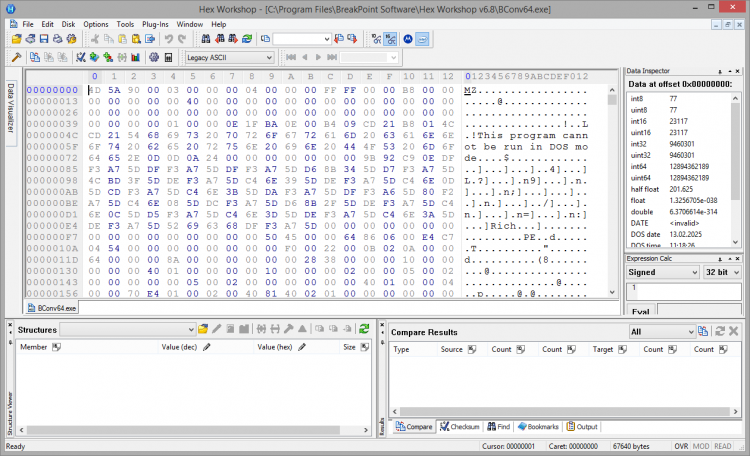This screenshot has width=750, height=456.
Task: Click the Replace green arrows icon
Action: click(x=247, y=39)
